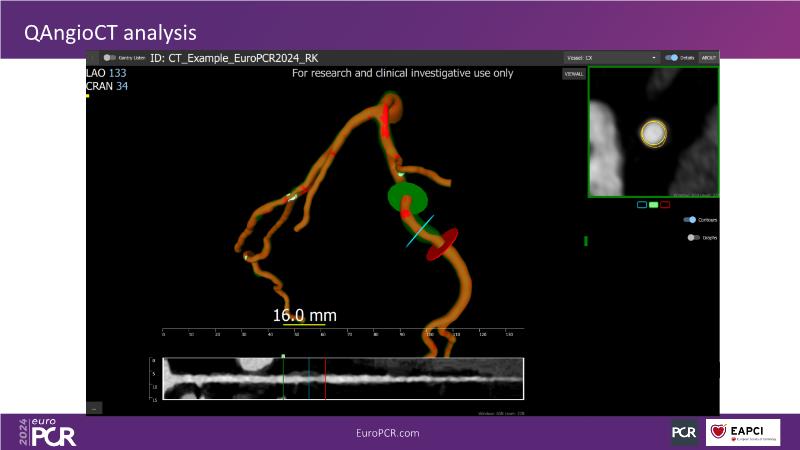This screenshot has width=800, height=450.
Task: Click the green marker line in straightened view
Action: 283,379
